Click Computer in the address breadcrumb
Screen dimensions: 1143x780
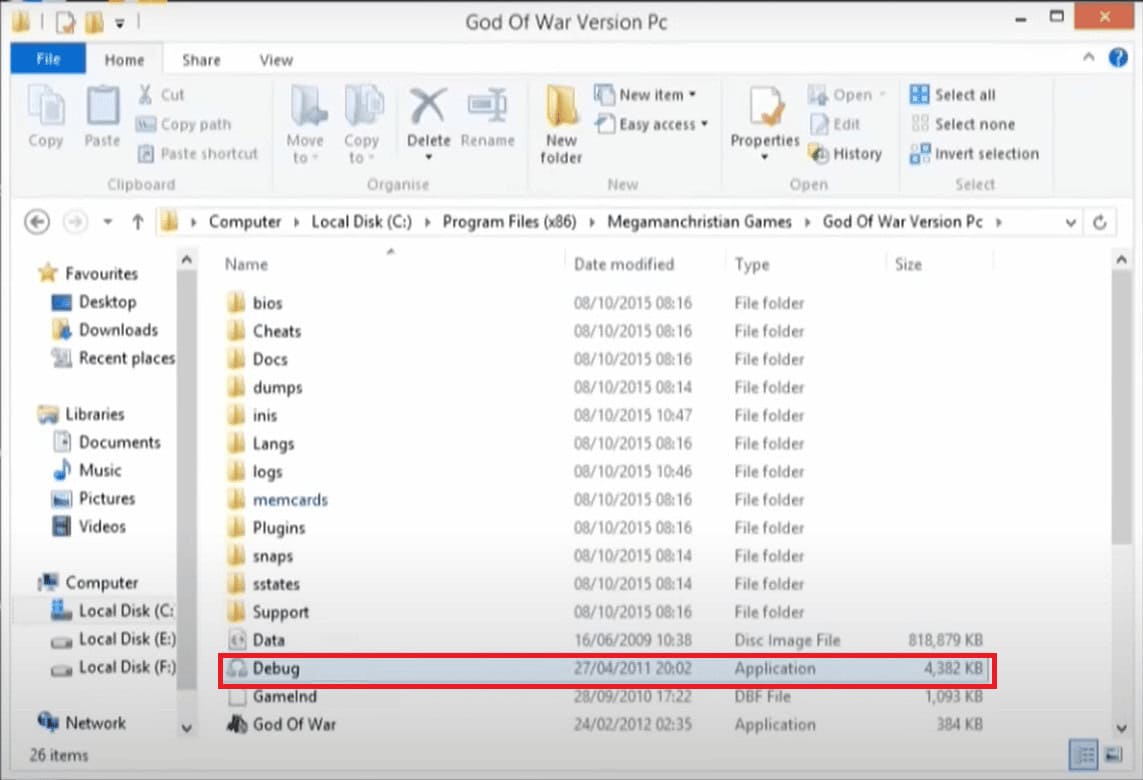(x=245, y=222)
